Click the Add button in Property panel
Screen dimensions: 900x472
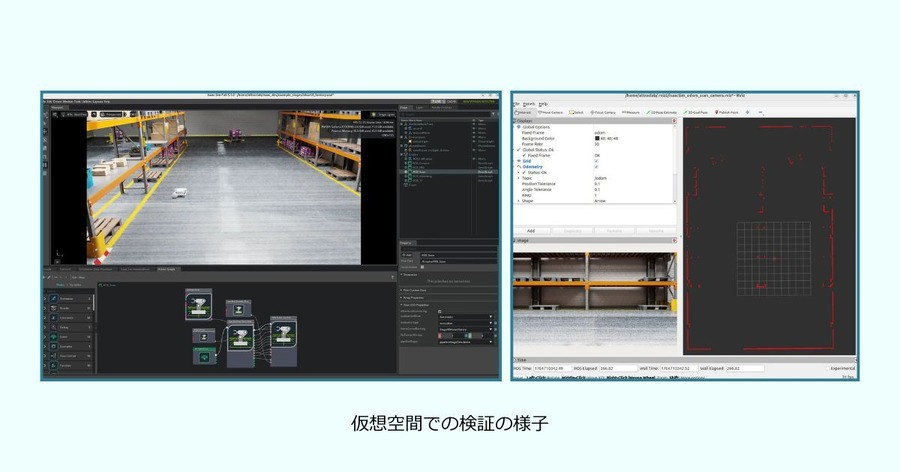click(x=407, y=255)
